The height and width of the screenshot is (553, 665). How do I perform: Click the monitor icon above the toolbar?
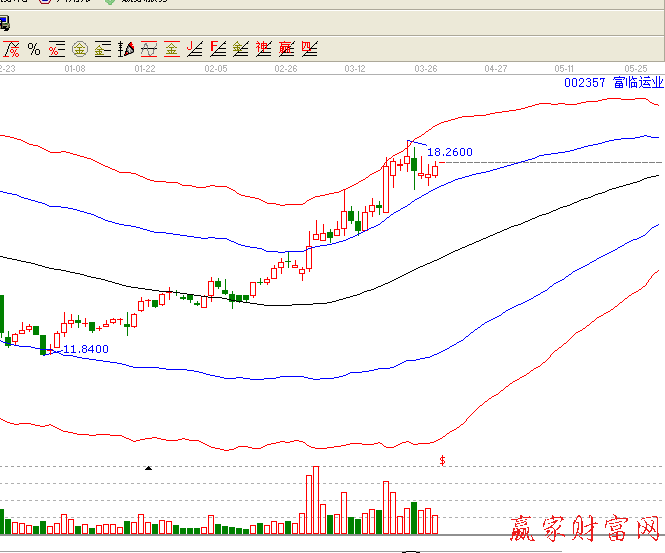(x=4, y=22)
